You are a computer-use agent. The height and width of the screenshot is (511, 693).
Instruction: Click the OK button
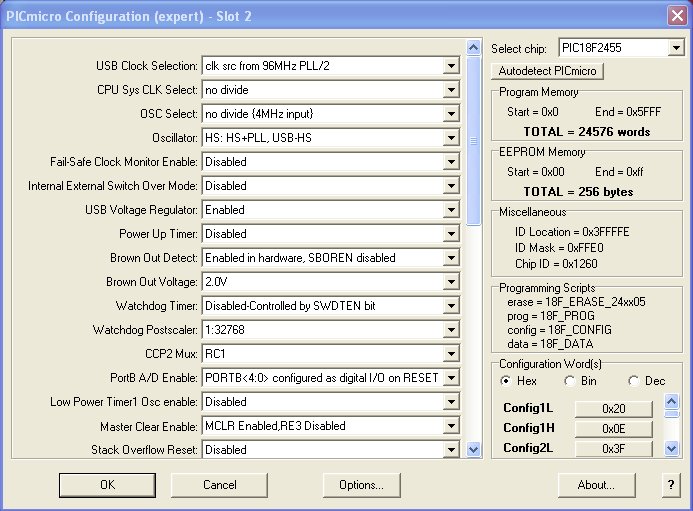[x=107, y=485]
